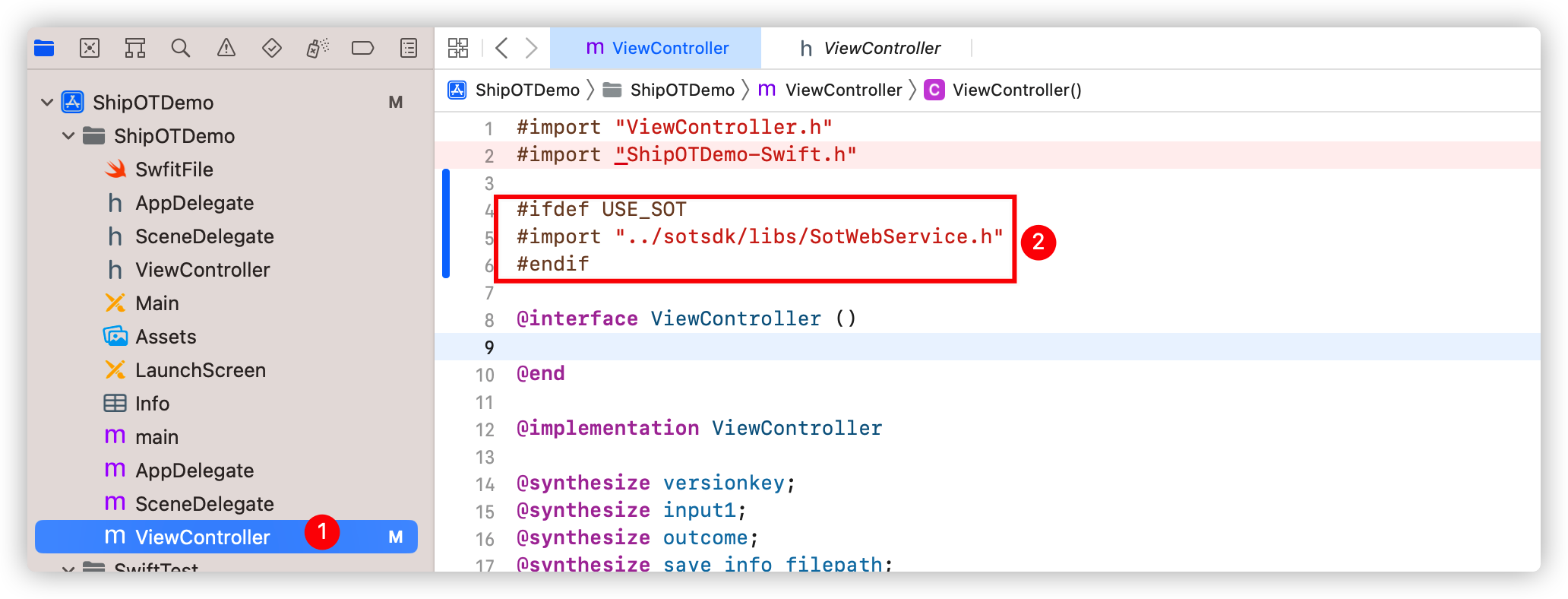Open the Find navigator magnifier
The image size is (1568, 599).
click(181, 49)
